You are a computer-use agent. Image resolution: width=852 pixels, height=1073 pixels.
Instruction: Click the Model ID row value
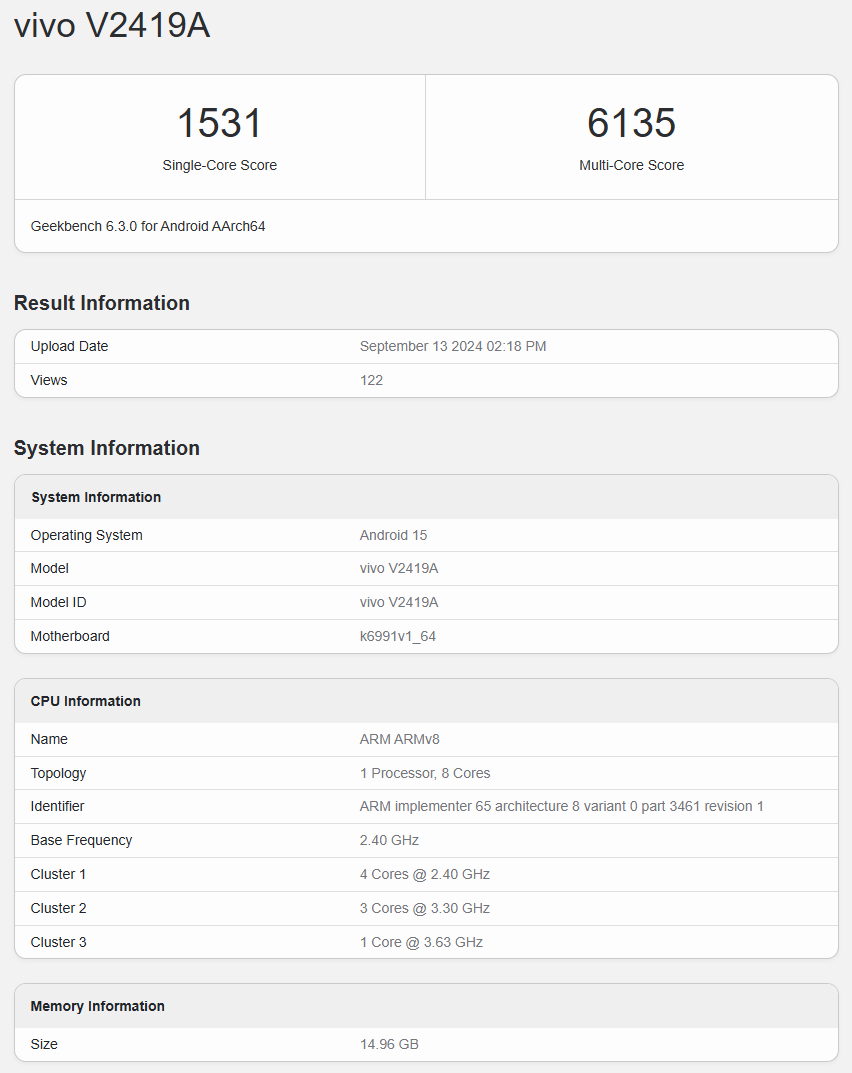pos(398,602)
